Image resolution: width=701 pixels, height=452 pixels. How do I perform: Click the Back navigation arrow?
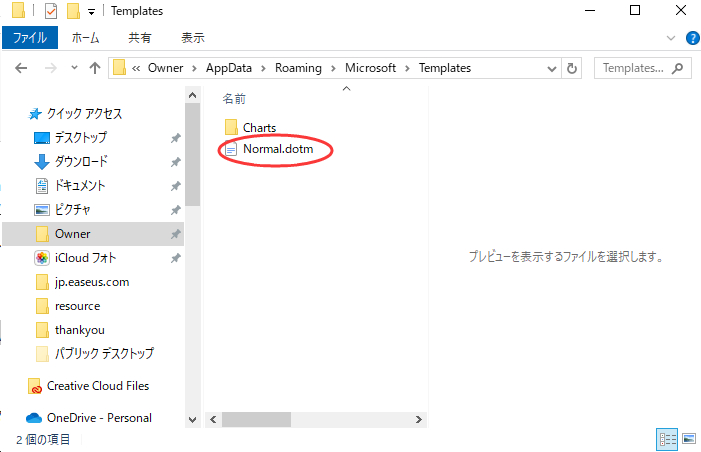[21, 69]
